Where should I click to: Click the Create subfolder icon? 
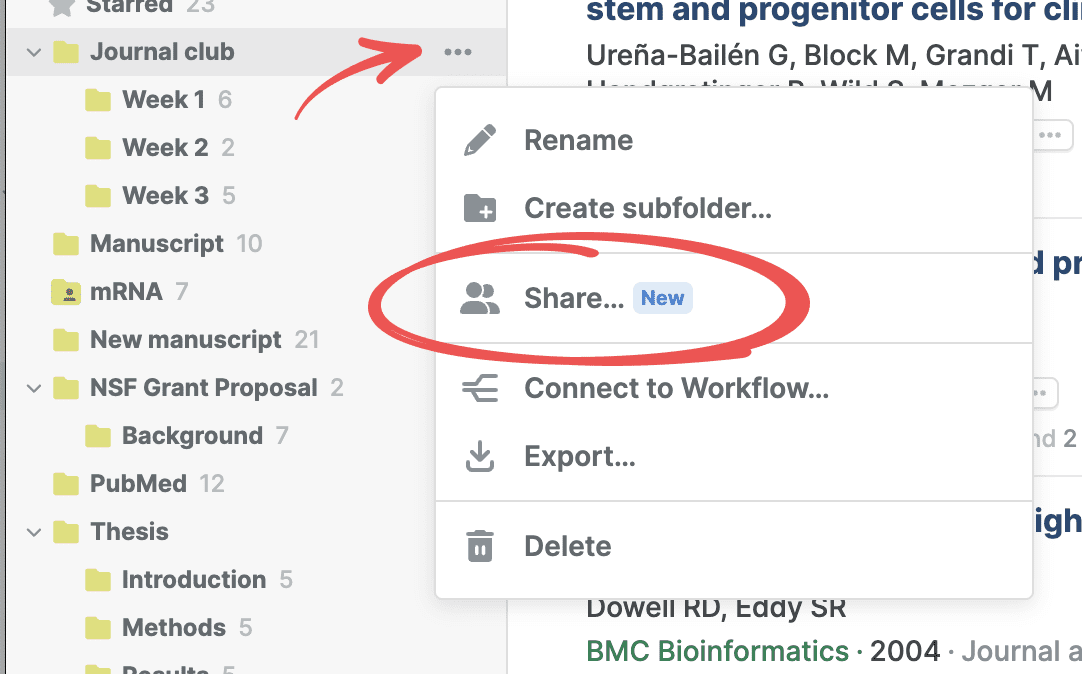[480, 208]
